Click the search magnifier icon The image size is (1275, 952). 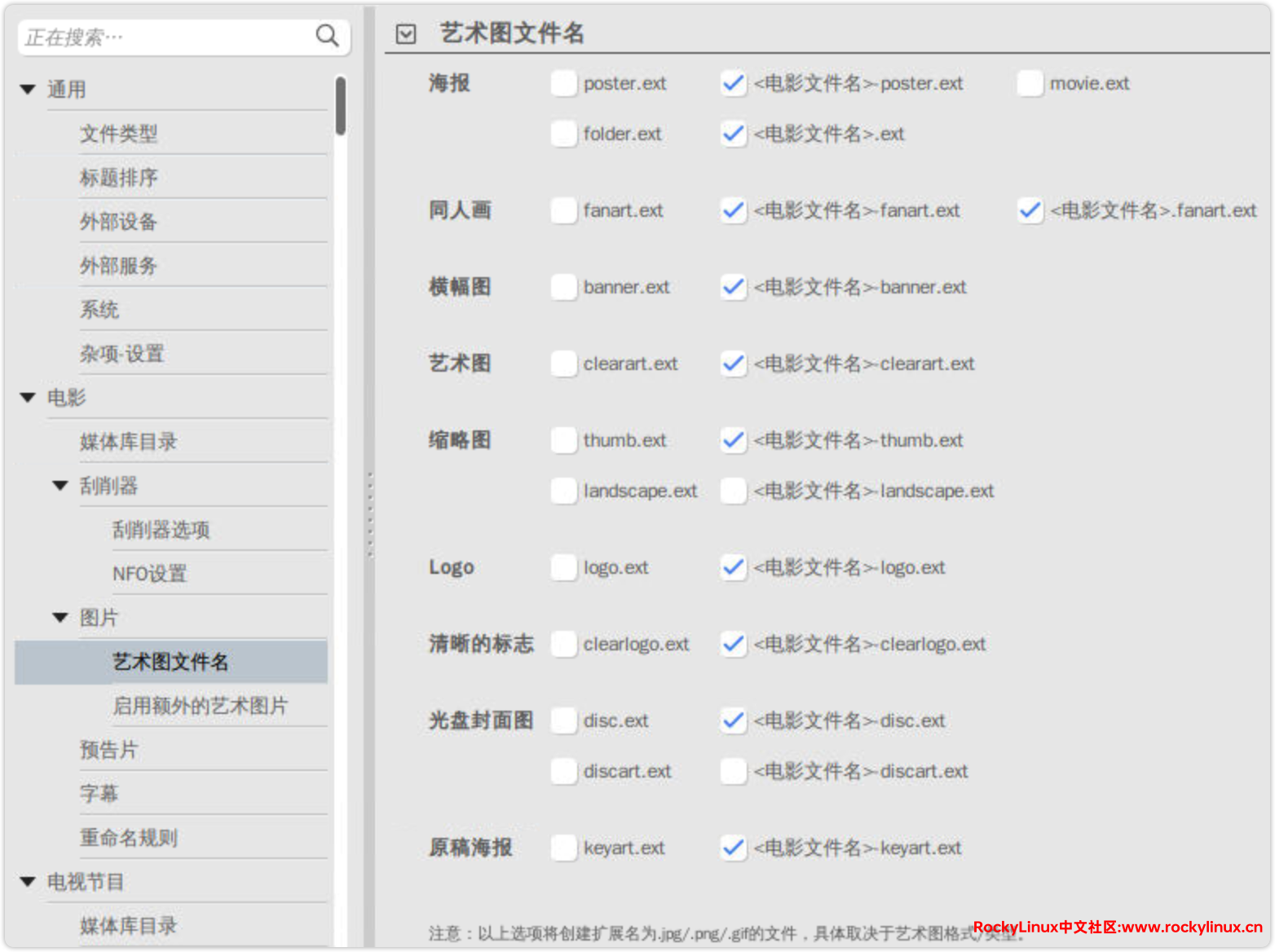(x=327, y=36)
